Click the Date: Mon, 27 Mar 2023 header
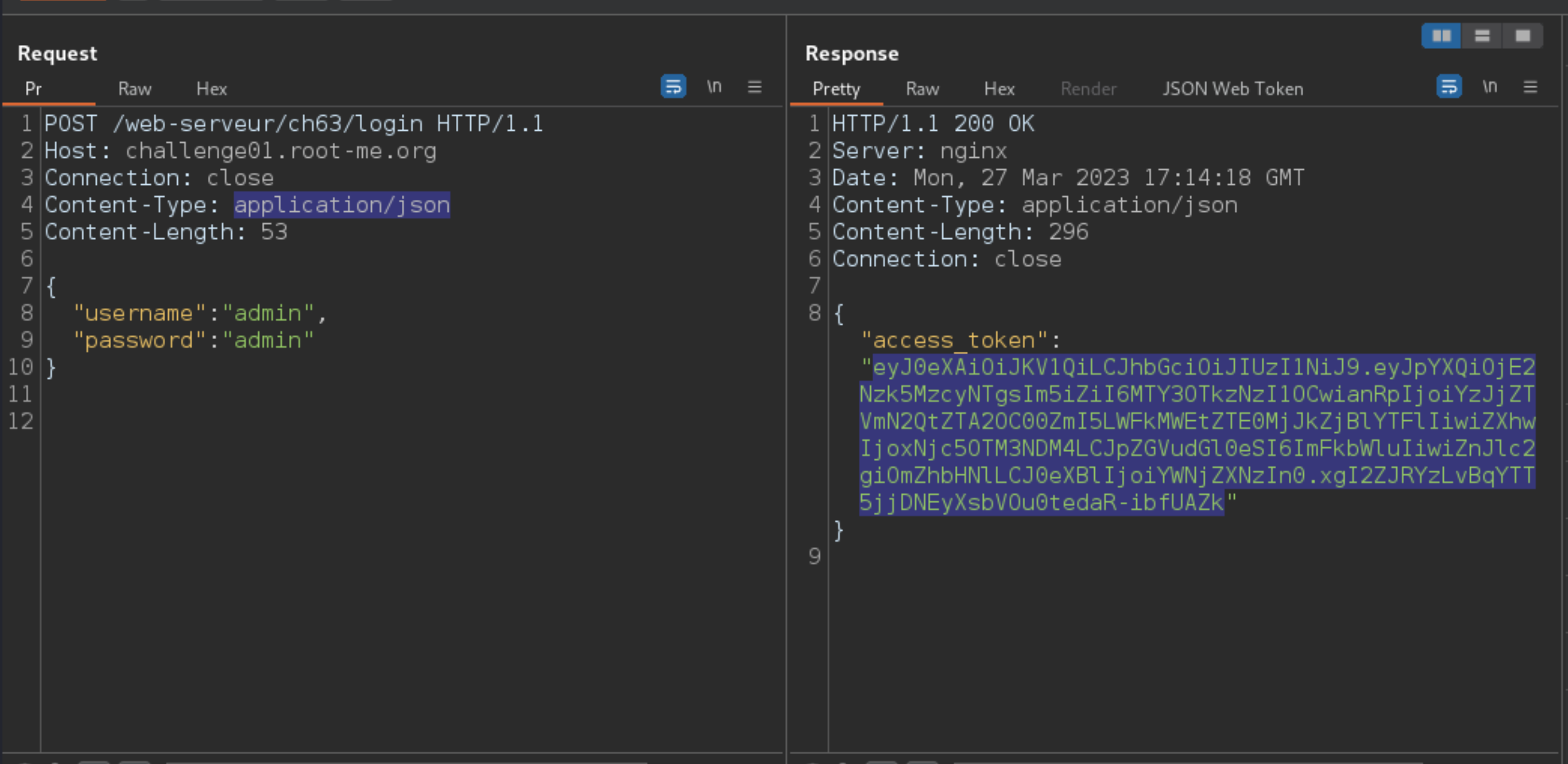The width and height of the screenshot is (1568, 764). click(x=1068, y=178)
